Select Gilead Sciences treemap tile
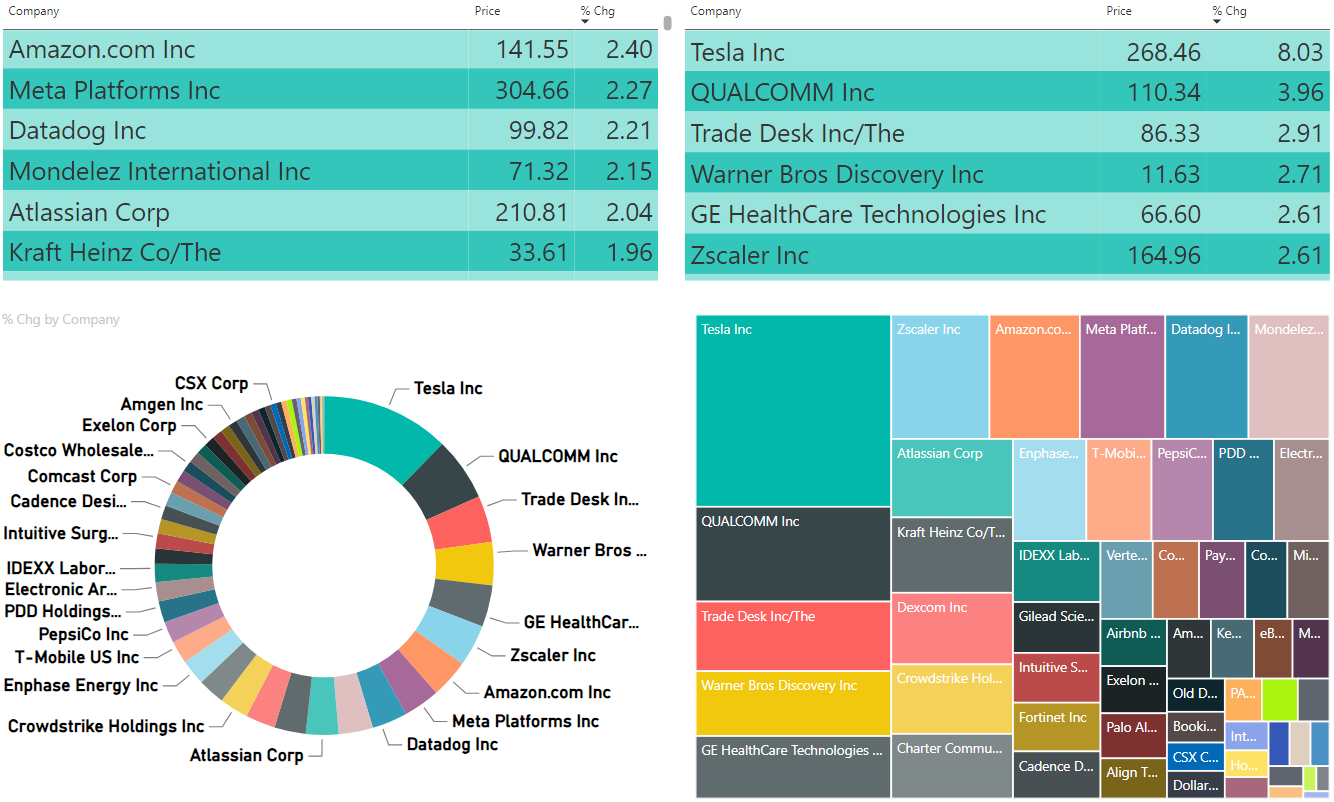The image size is (1334, 802). (1056, 628)
